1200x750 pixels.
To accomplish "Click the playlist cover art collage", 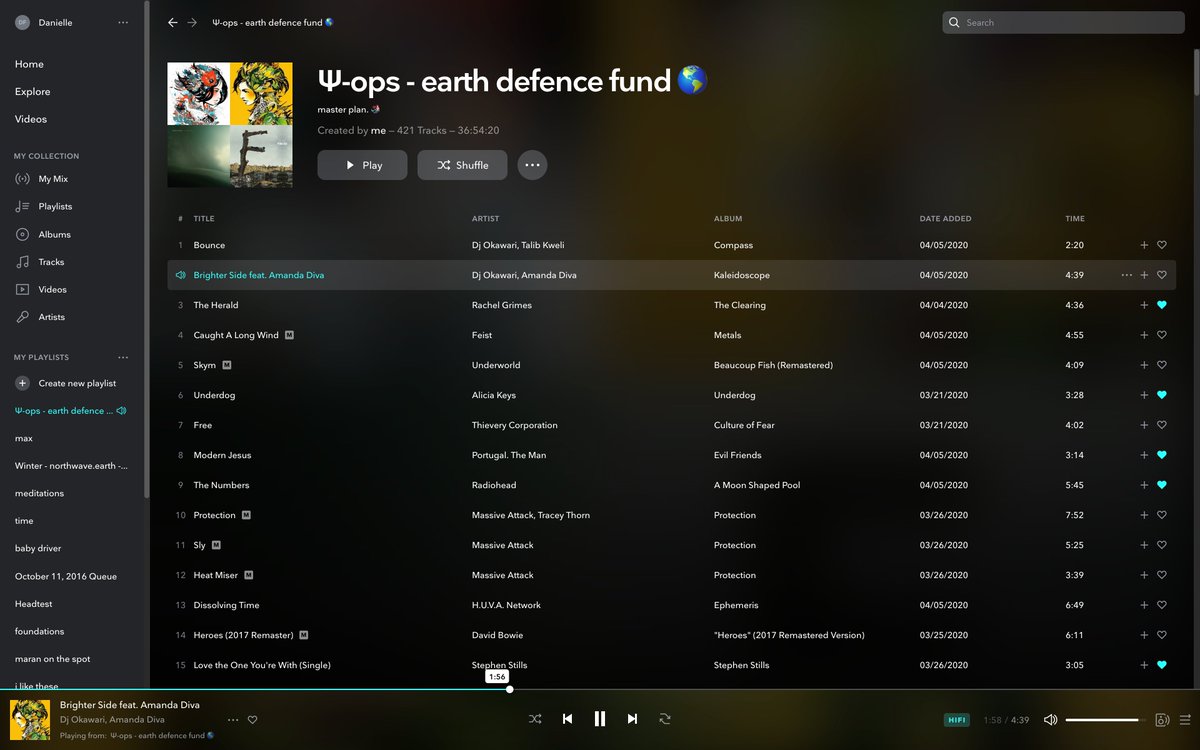I will pos(230,124).
